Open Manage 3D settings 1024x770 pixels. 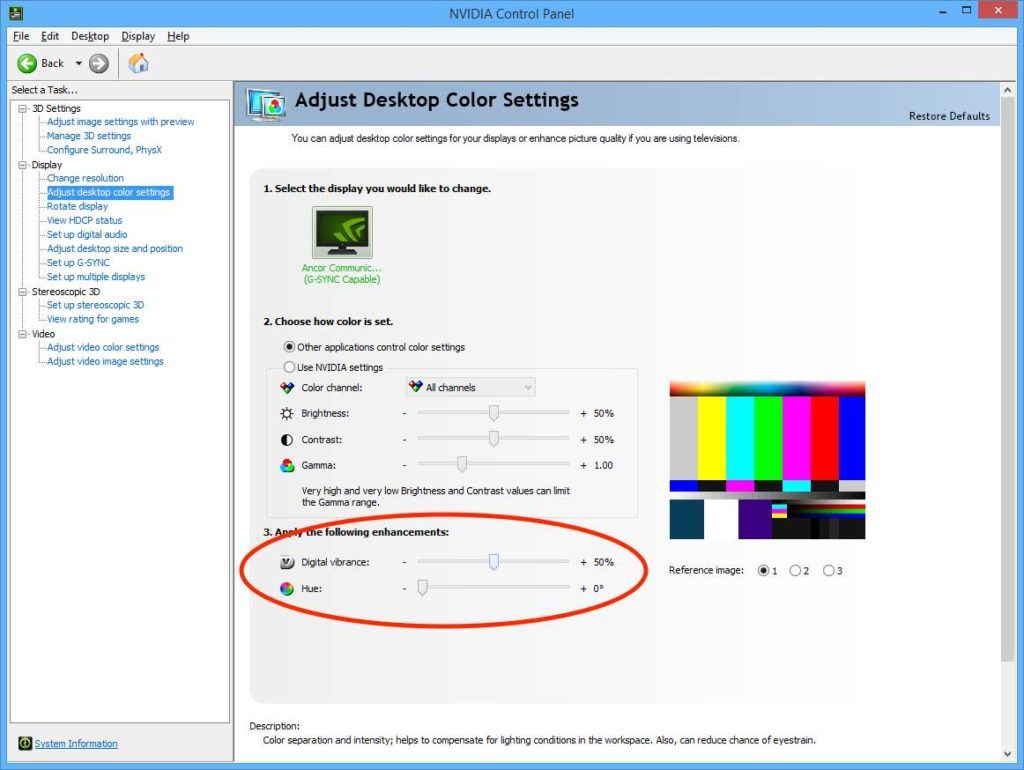click(x=88, y=136)
